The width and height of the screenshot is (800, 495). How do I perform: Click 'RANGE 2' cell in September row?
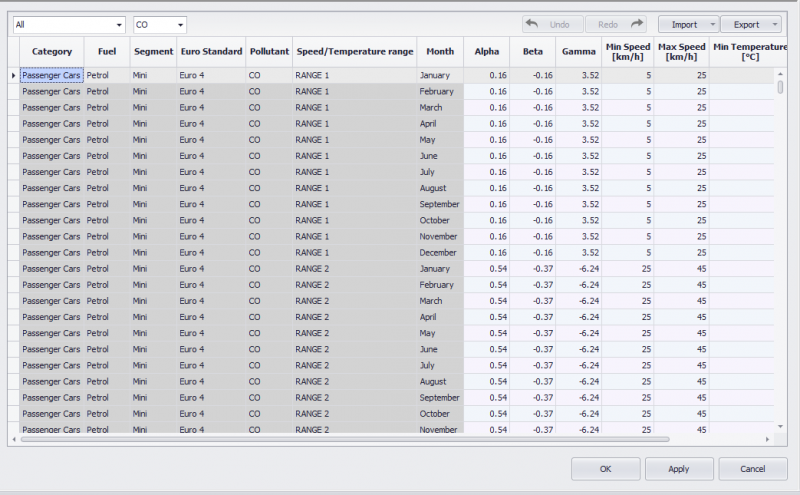coord(355,398)
